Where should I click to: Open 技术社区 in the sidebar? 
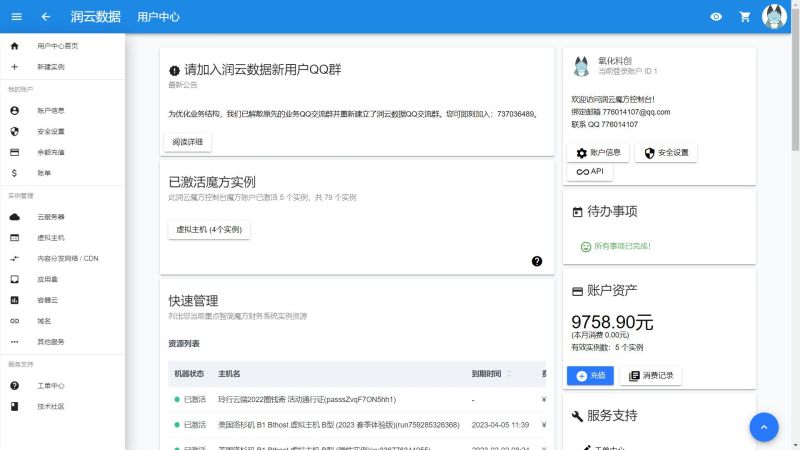(62, 407)
